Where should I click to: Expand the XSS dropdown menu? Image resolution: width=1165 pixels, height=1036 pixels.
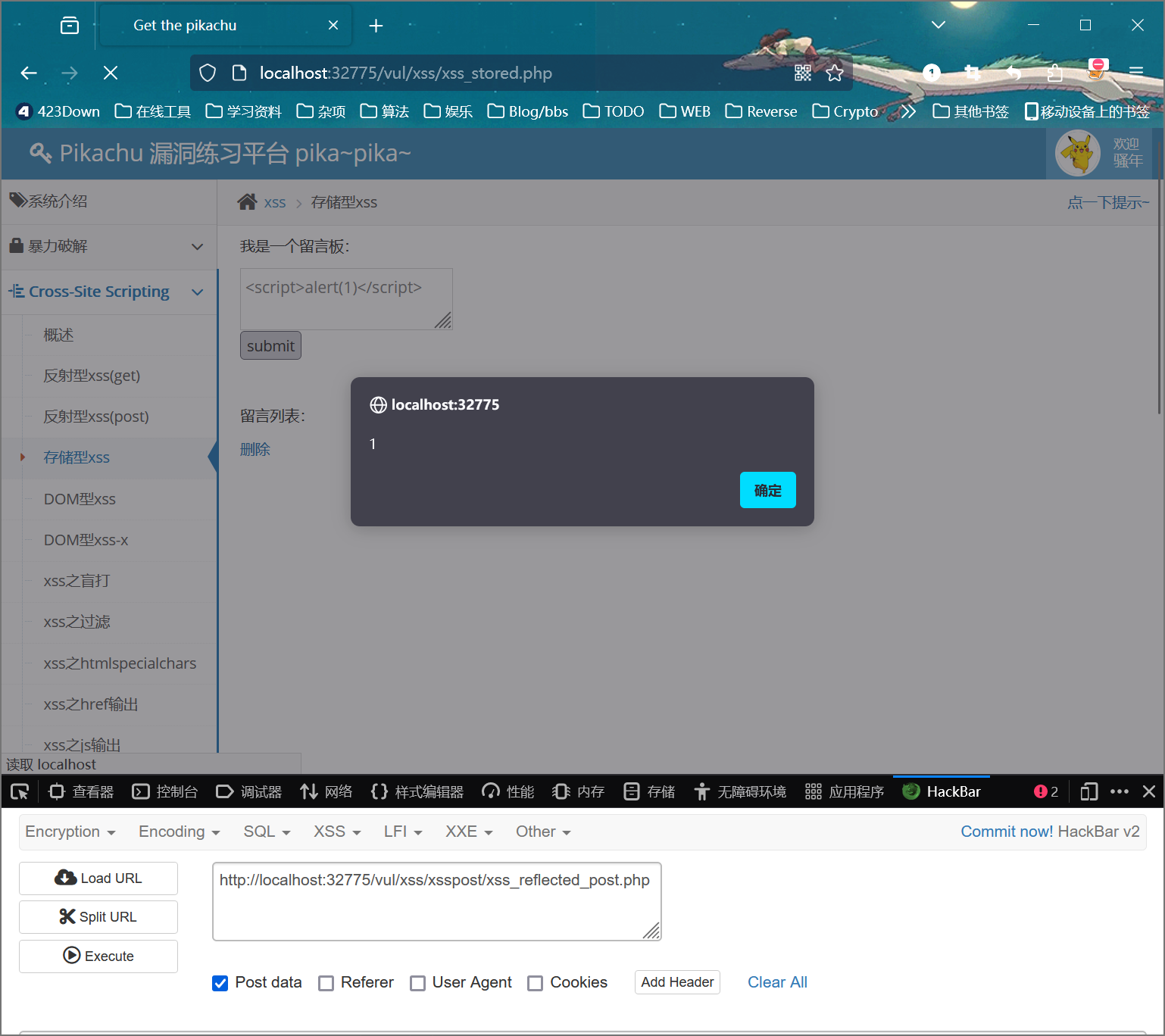[x=336, y=832]
